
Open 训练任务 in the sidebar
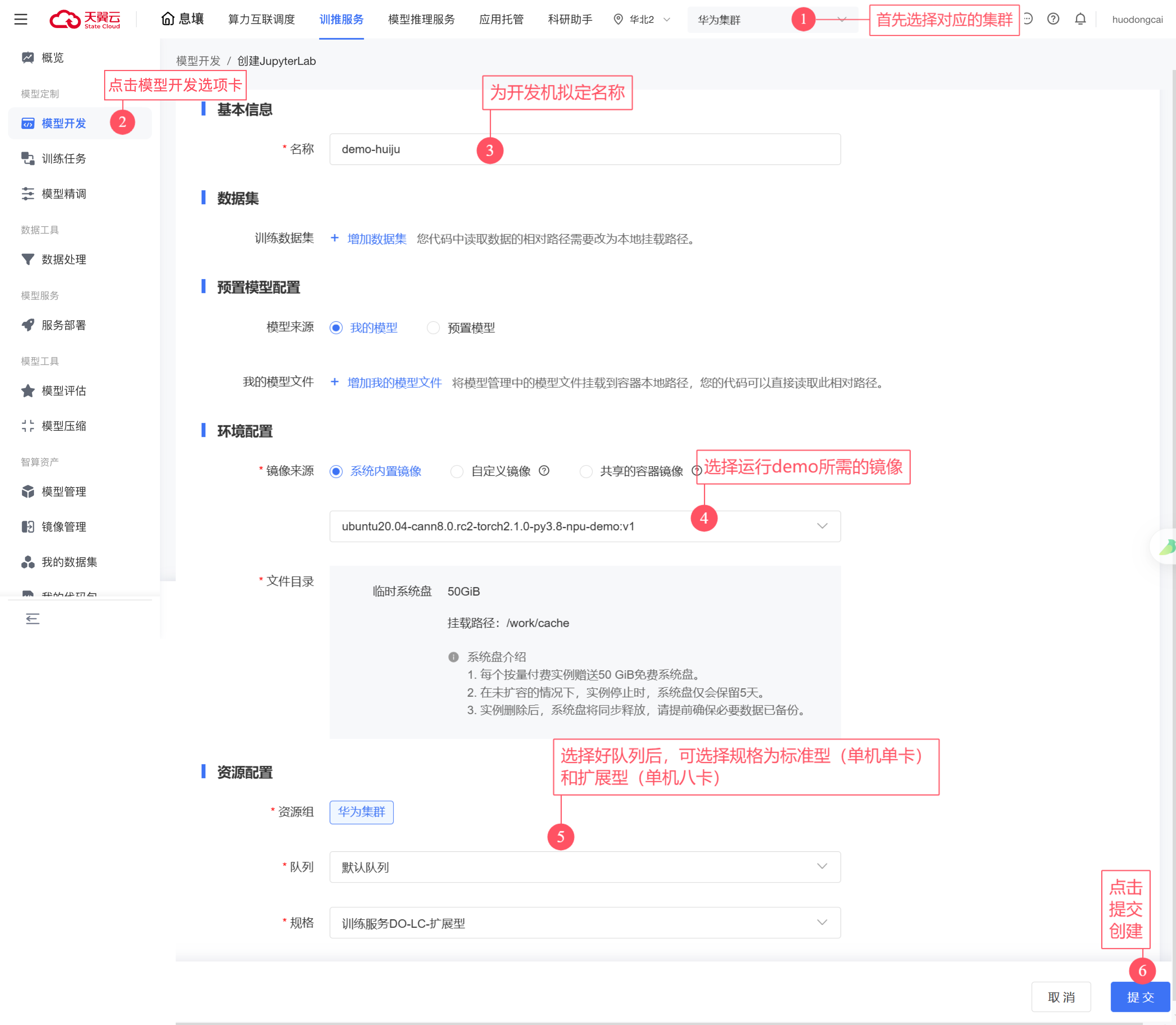pyautogui.click(x=64, y=158)
